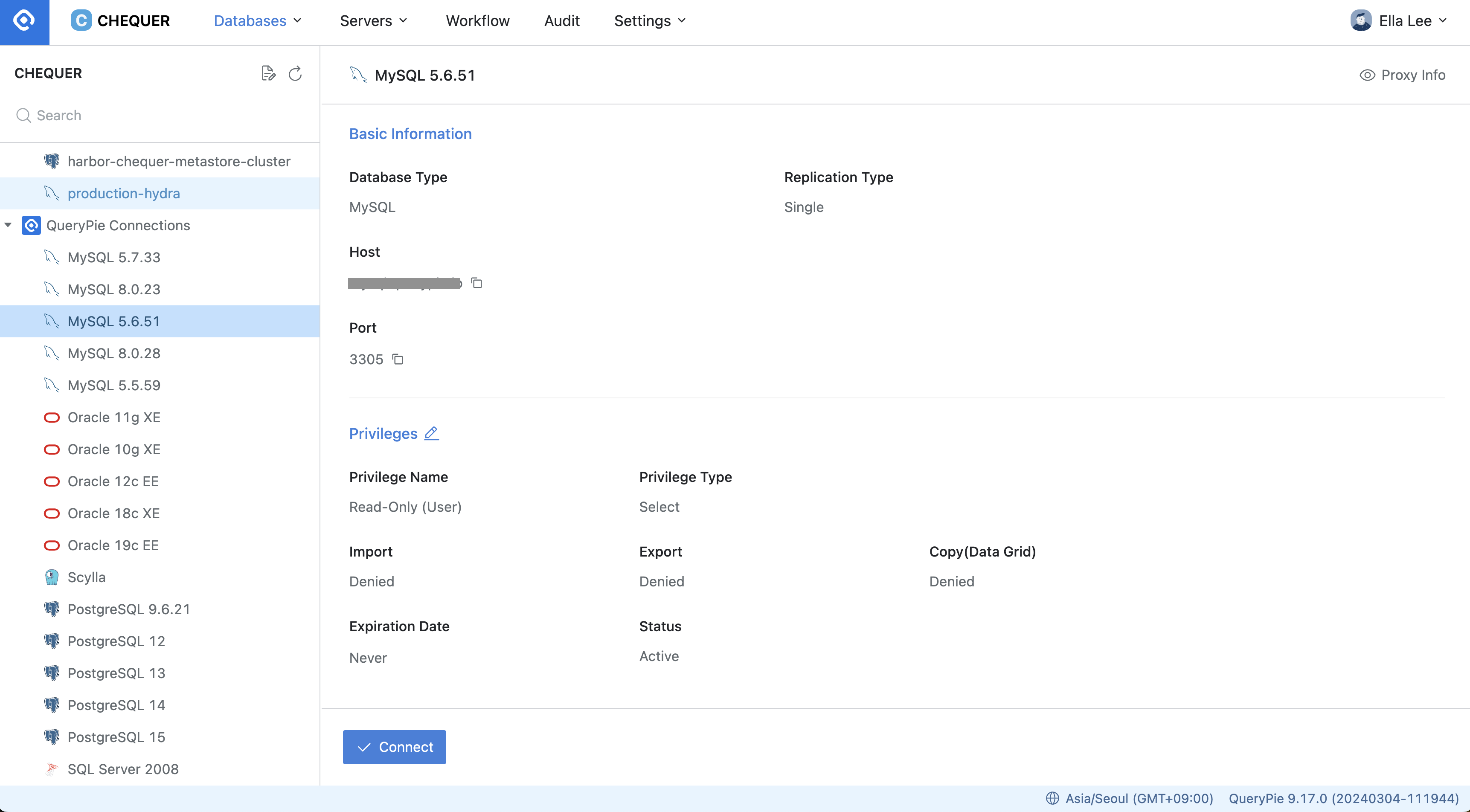Edit Privileges with the pencil icon
The height and width of the screenshot is (812, 1470).
click(431, 433)
